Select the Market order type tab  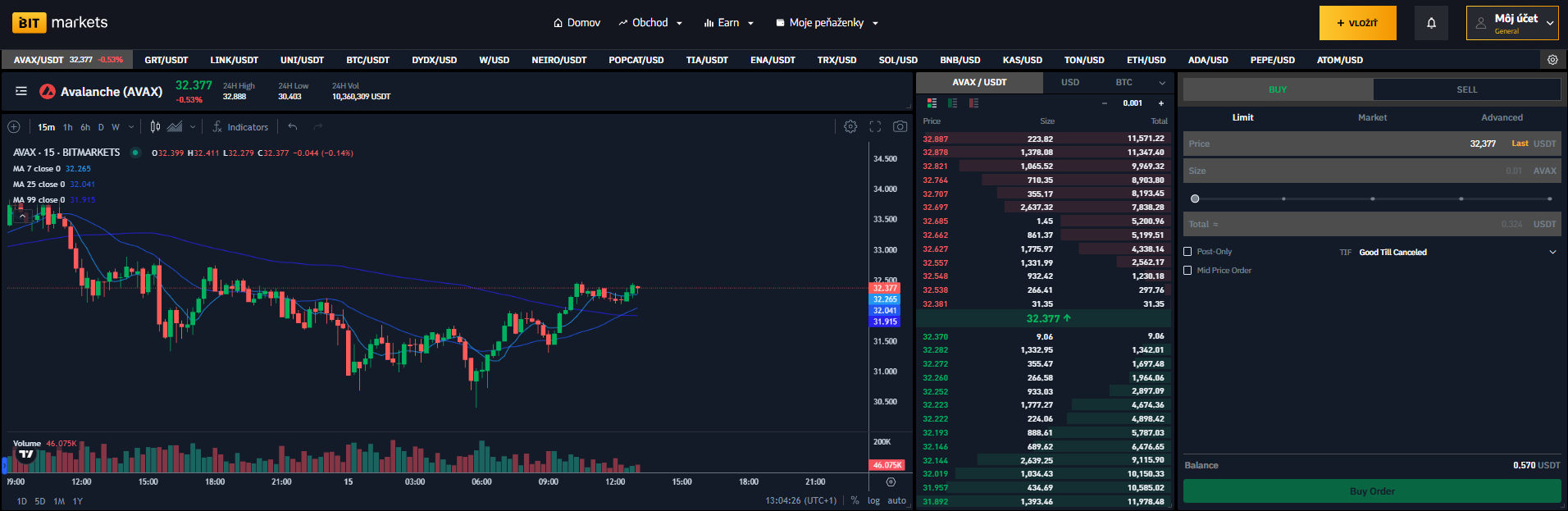click(x=1372, y=117)
